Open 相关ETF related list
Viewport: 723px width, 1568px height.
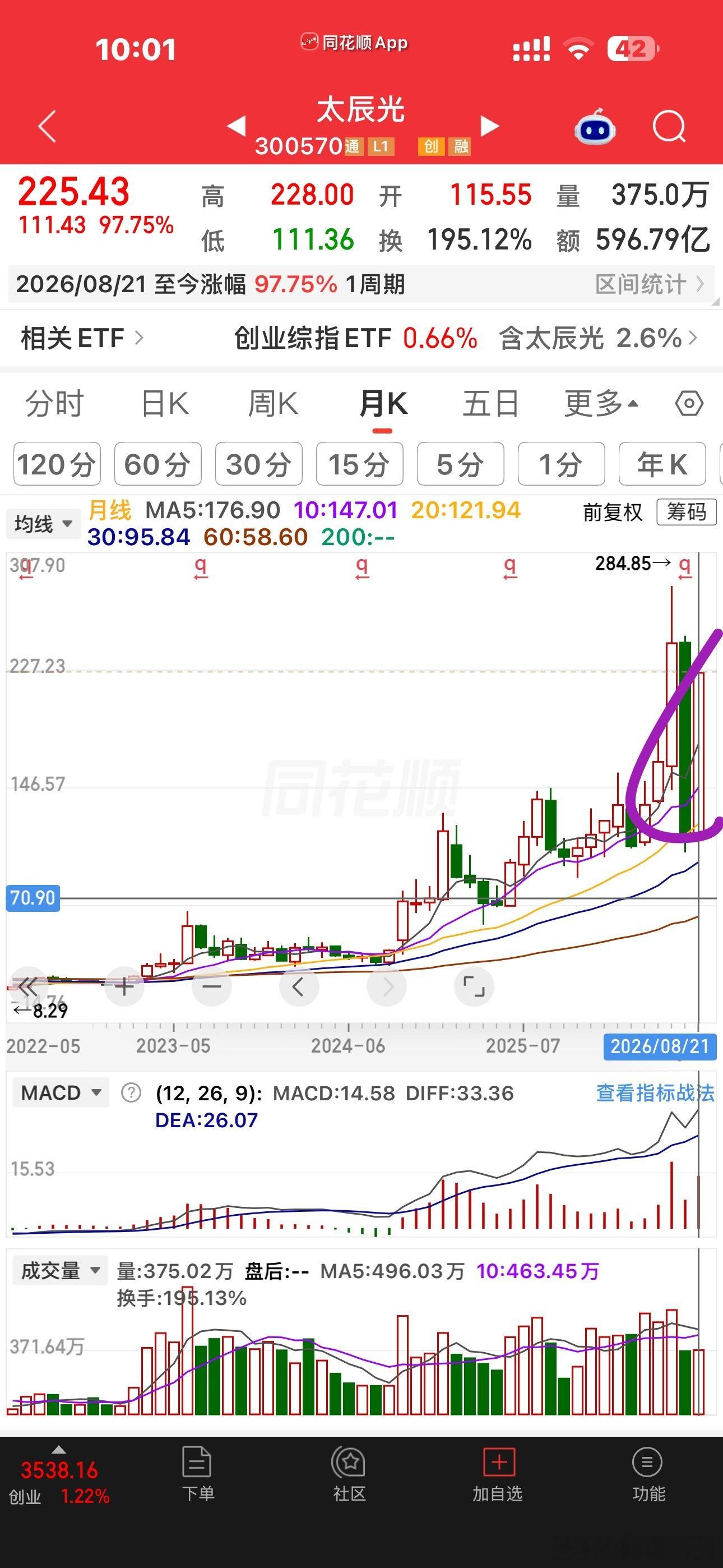point(82,338)
